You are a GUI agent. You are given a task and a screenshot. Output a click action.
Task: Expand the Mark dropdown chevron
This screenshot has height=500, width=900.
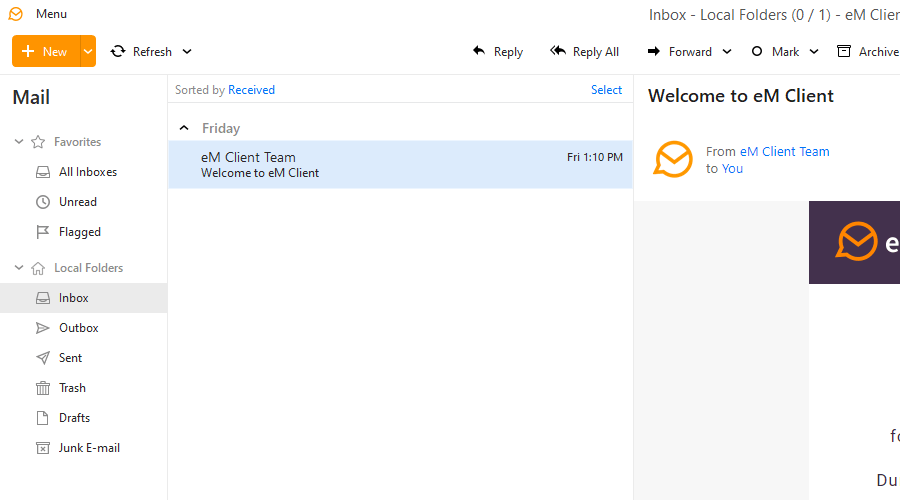(814, 52)
